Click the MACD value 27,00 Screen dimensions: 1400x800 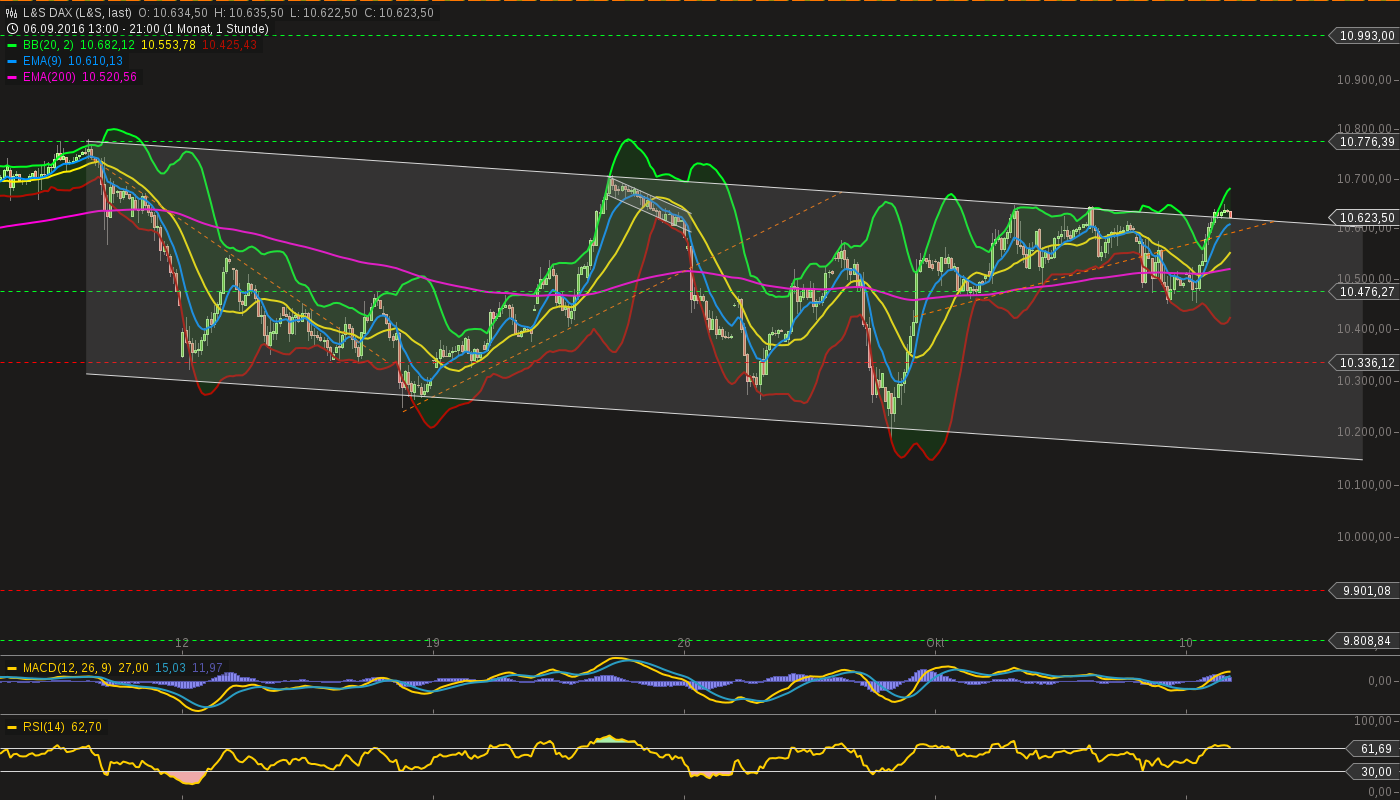coord(134,668)
